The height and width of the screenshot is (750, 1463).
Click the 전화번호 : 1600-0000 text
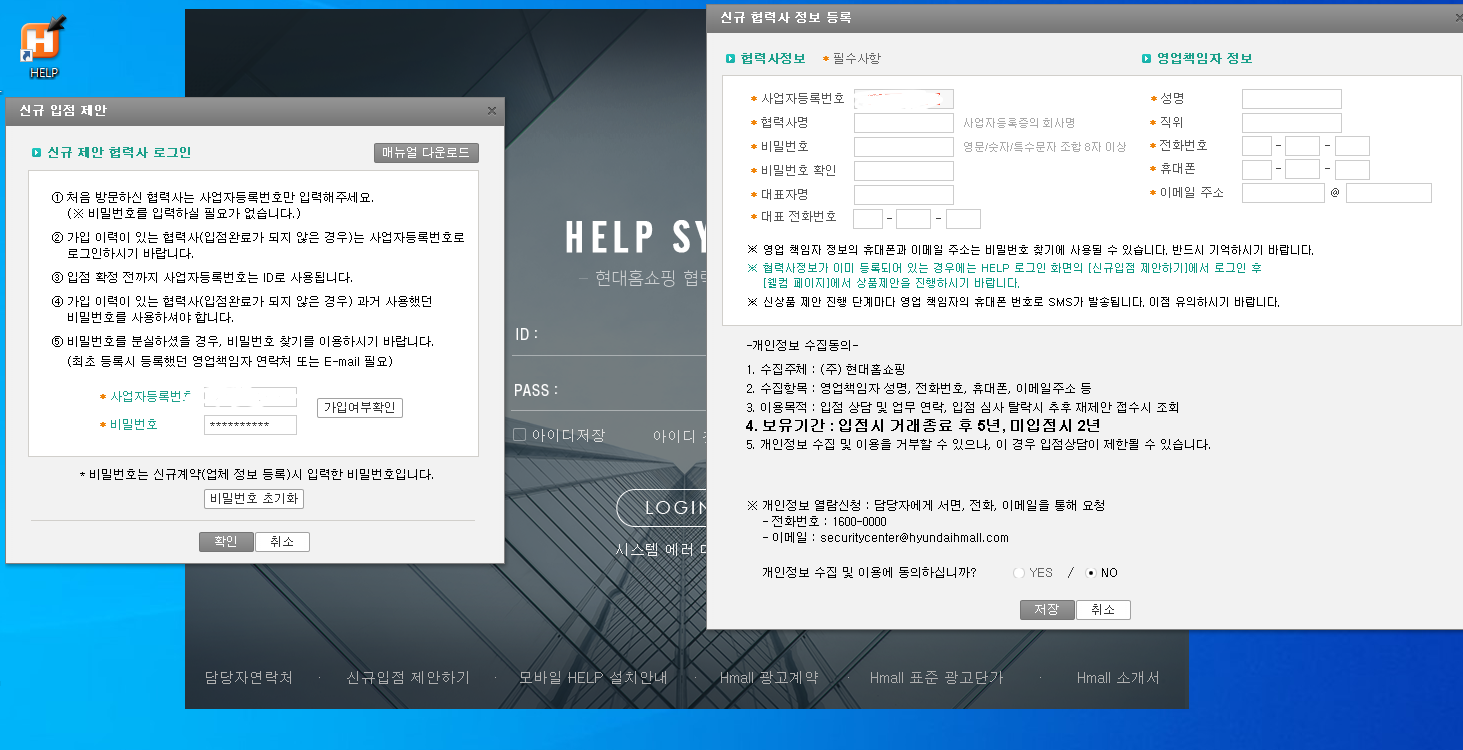(x=829, y=522)
